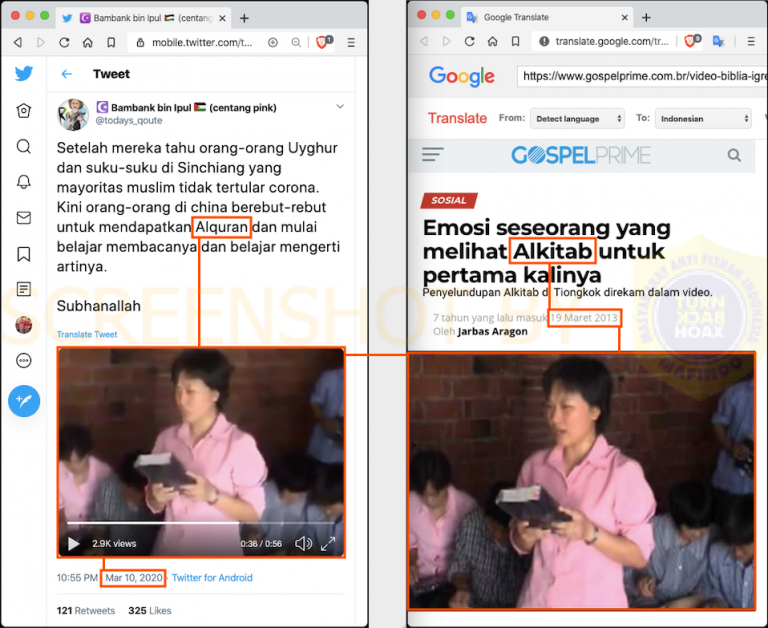Seek on the tweet video progress bar
Viewport: 768px width, 628px height.
pyautogui.click(x=200, y=523)
